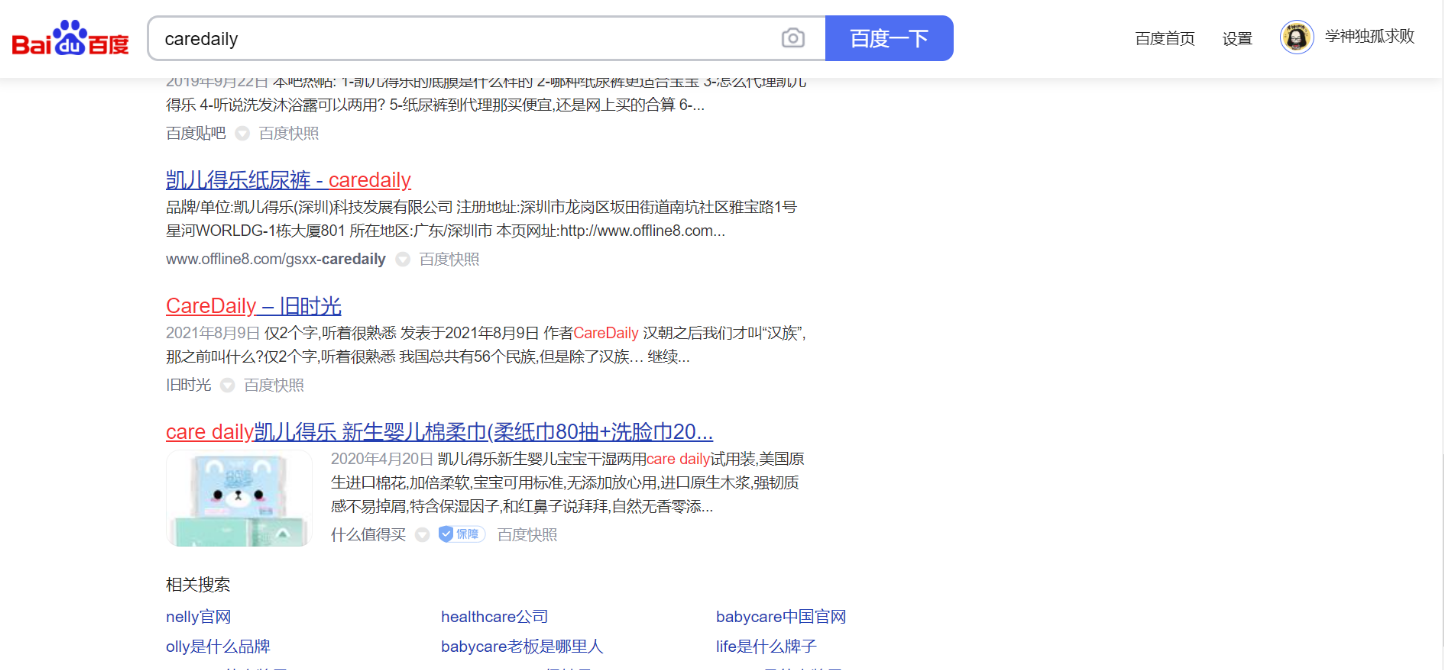The height and width of the screenshot is (670, 1444).
Task: Open 设置 menu
Action: tap(1237, 39)
